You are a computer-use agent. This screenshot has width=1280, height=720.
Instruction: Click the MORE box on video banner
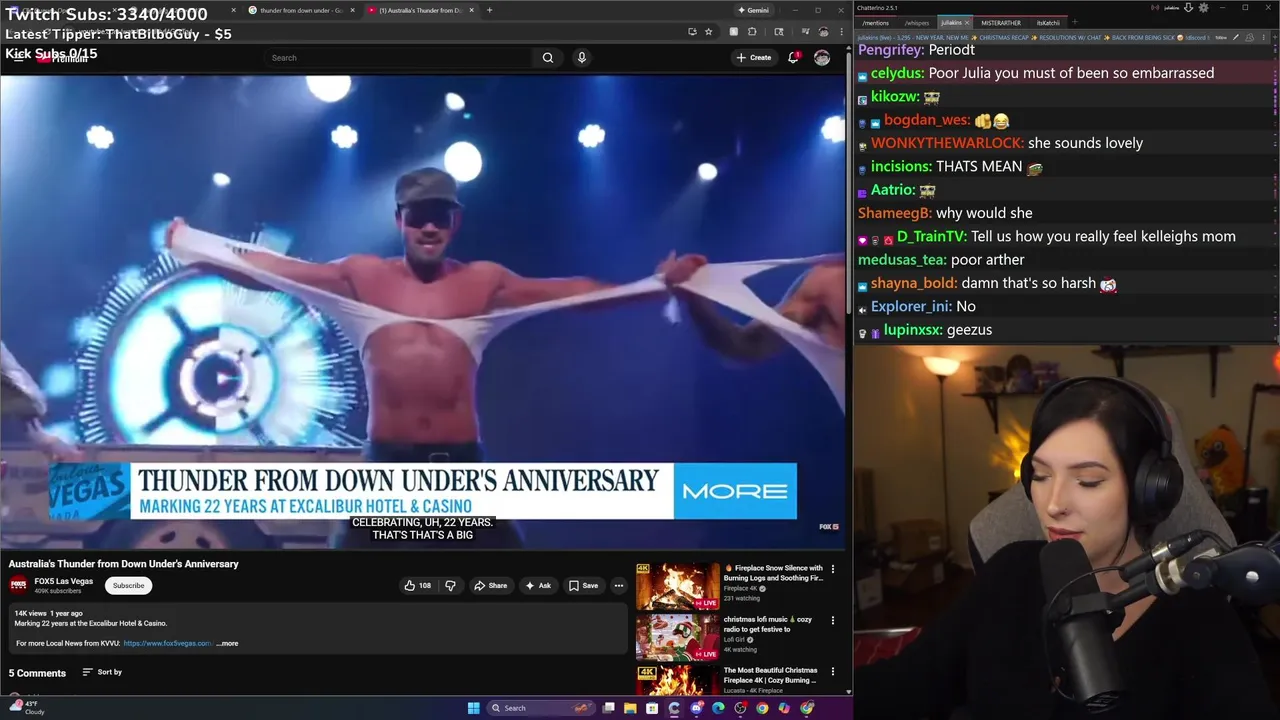[x=735, y=491]
